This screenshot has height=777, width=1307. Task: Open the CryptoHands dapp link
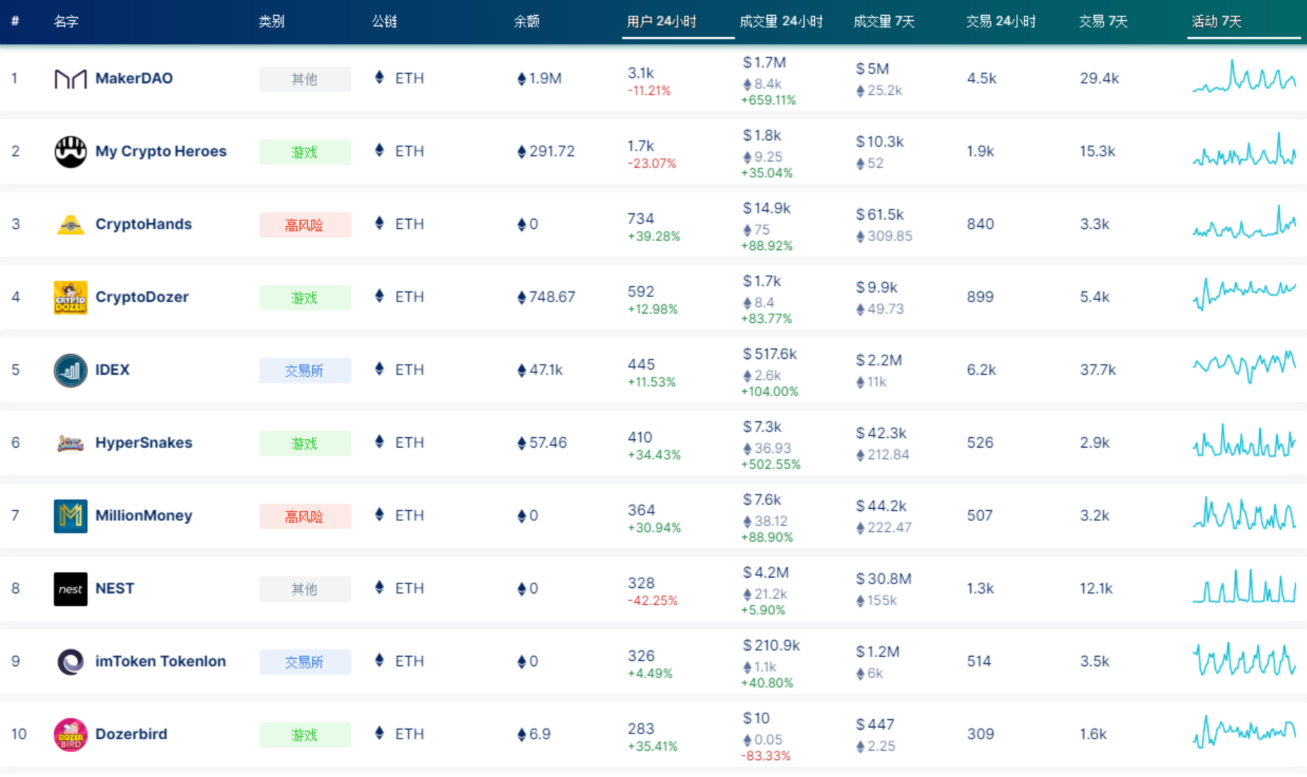143,224
